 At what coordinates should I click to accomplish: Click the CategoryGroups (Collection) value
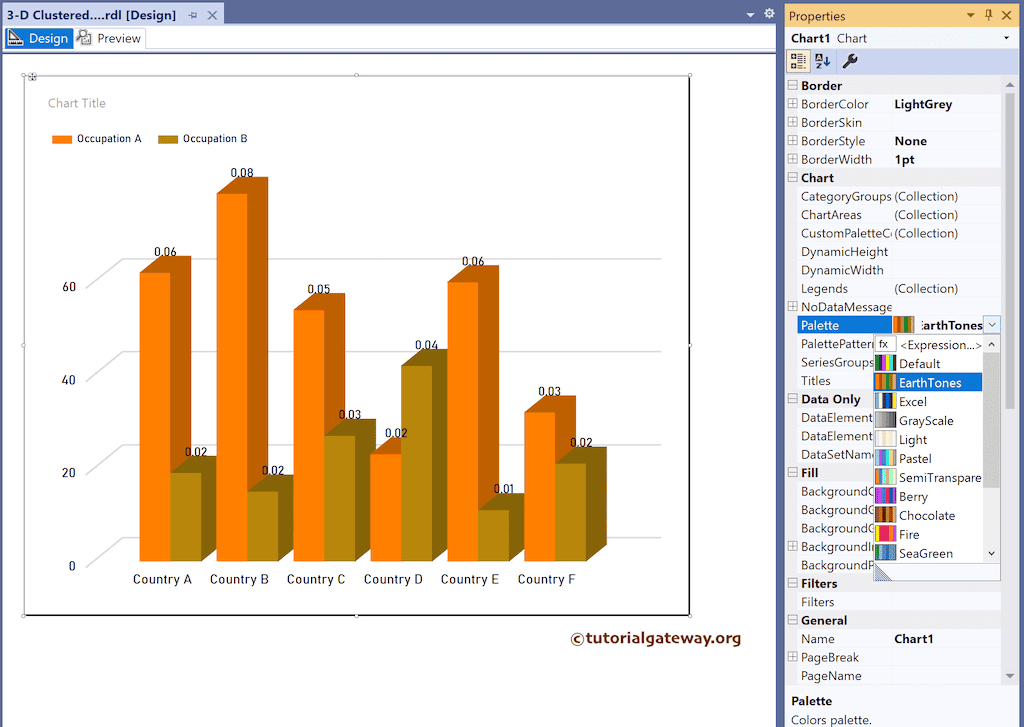[926, 196]
